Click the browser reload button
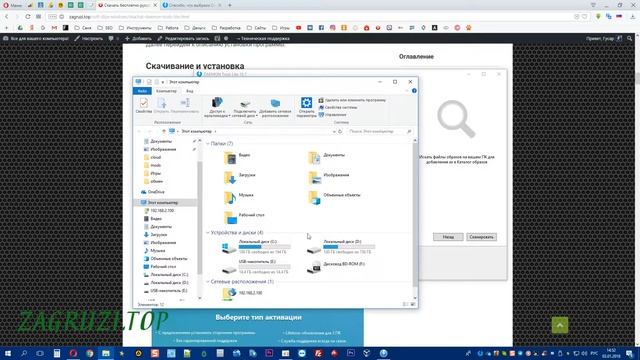The height and width of the screenshot is (360, 640). pos(27,17)
